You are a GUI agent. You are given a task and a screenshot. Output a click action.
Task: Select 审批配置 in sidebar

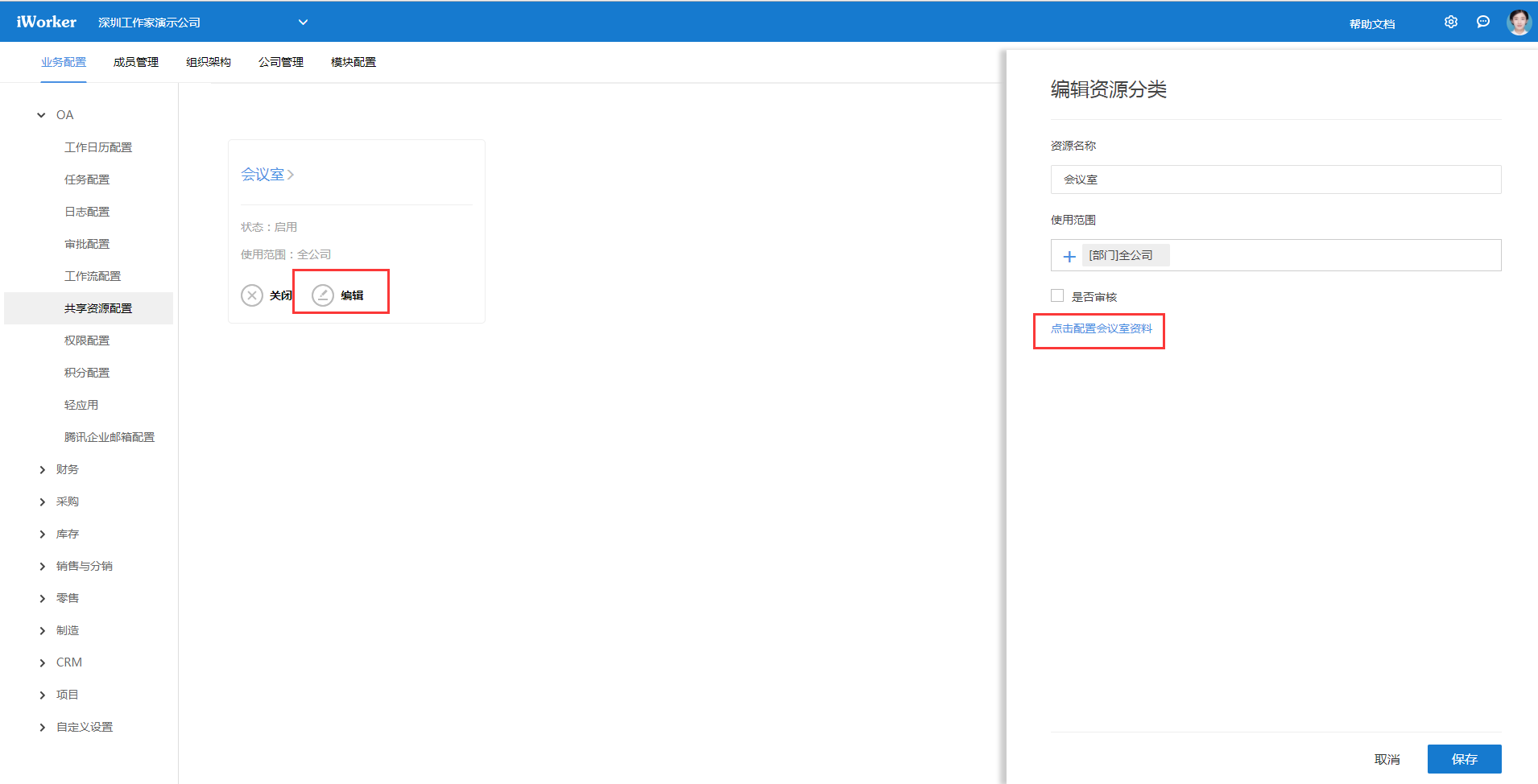pyautogui.click(x=87, y=244)
